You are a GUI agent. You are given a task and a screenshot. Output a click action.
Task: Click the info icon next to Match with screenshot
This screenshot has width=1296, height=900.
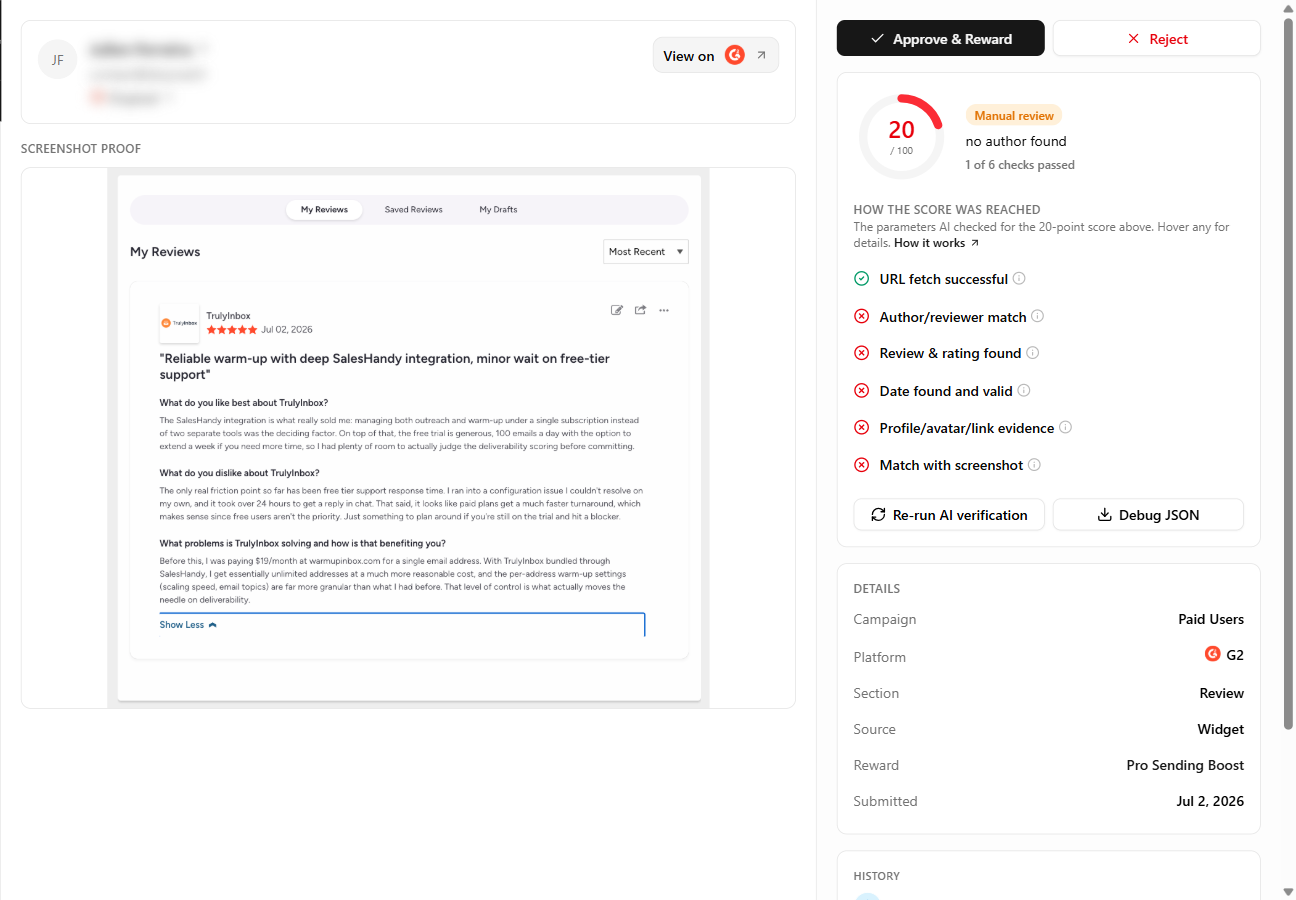coord(1035,465)
